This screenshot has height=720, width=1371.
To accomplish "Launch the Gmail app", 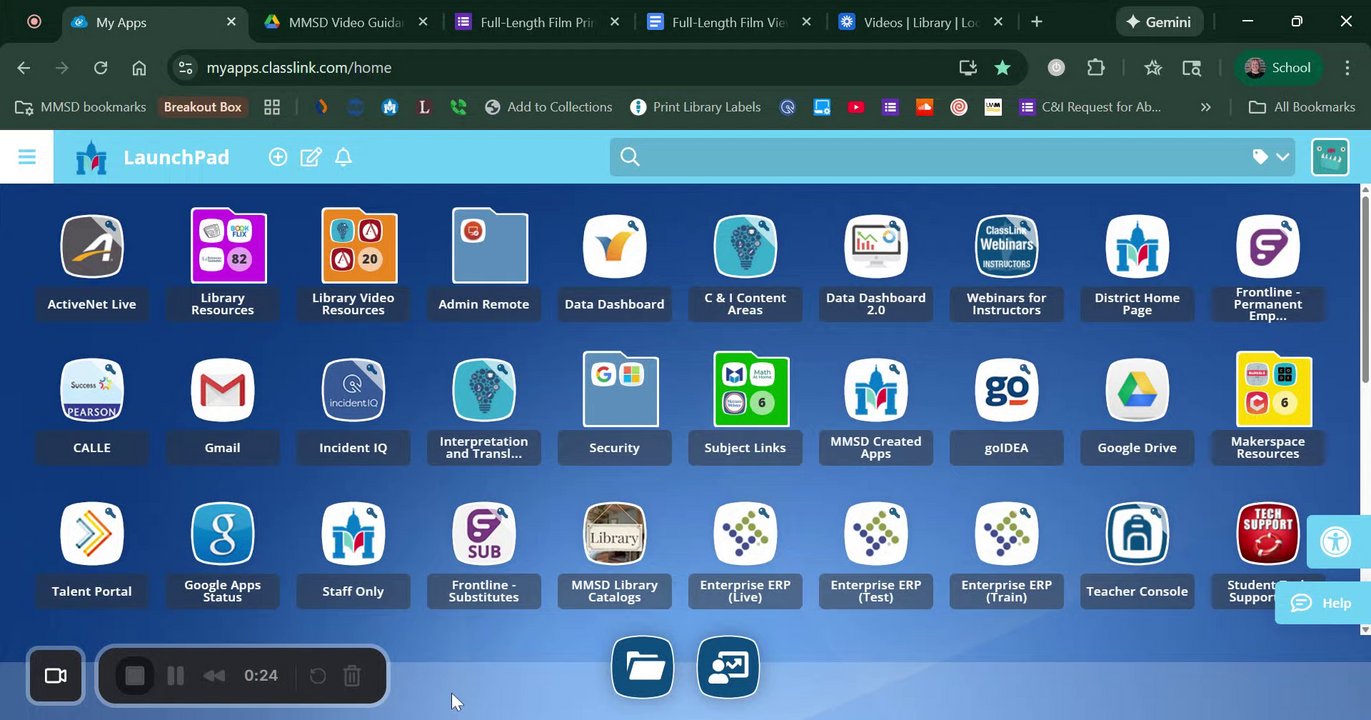I will [x=222, y=390].
